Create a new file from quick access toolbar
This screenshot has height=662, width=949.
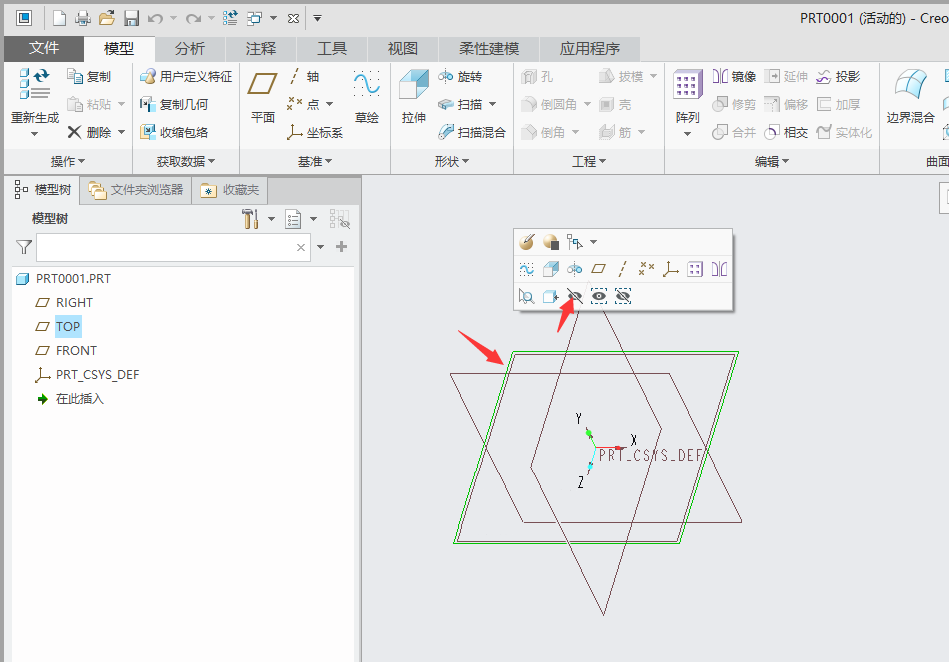click(x=59, y=19)
